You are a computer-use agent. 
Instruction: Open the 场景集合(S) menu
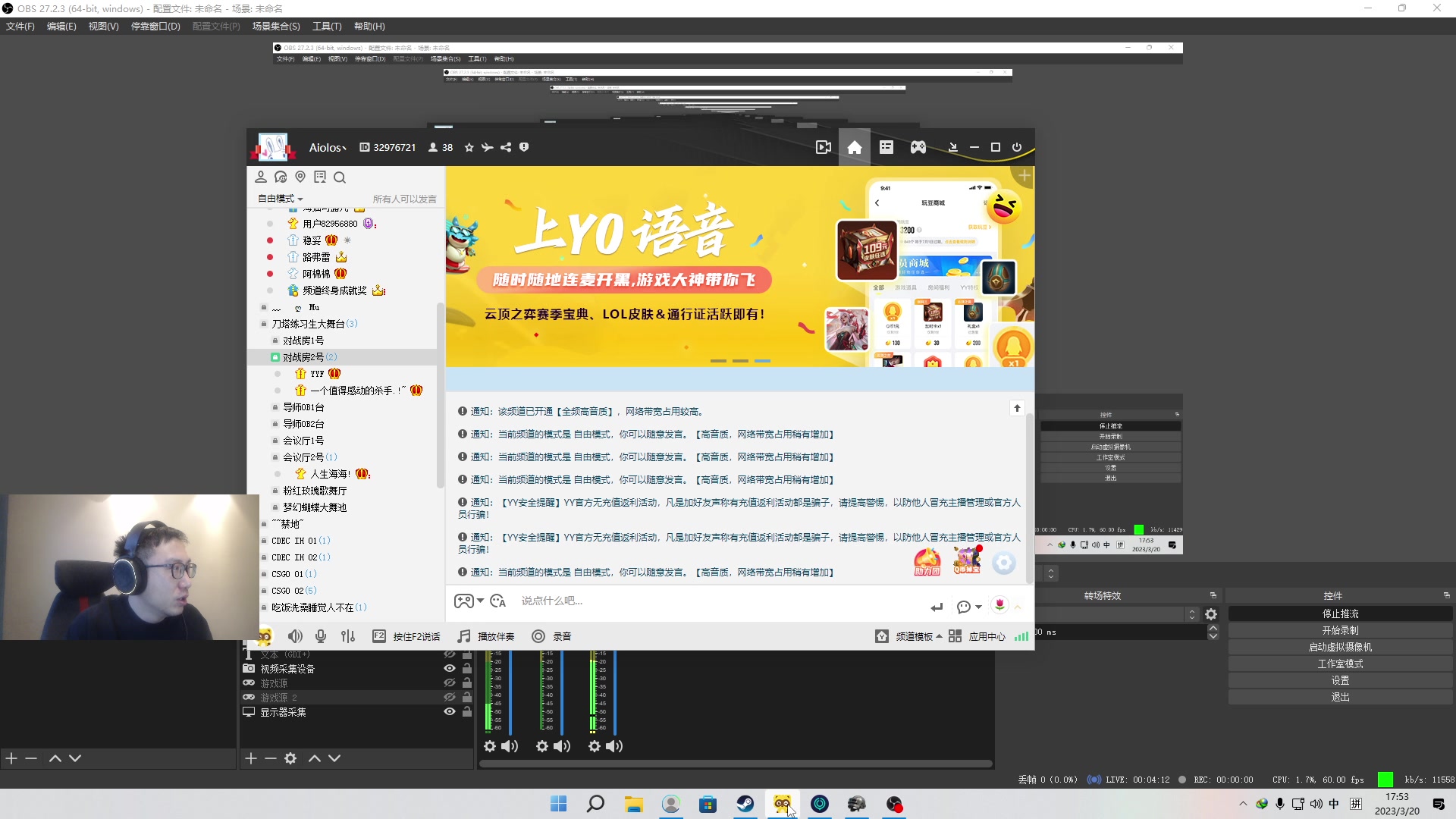[x=276, y=27]
